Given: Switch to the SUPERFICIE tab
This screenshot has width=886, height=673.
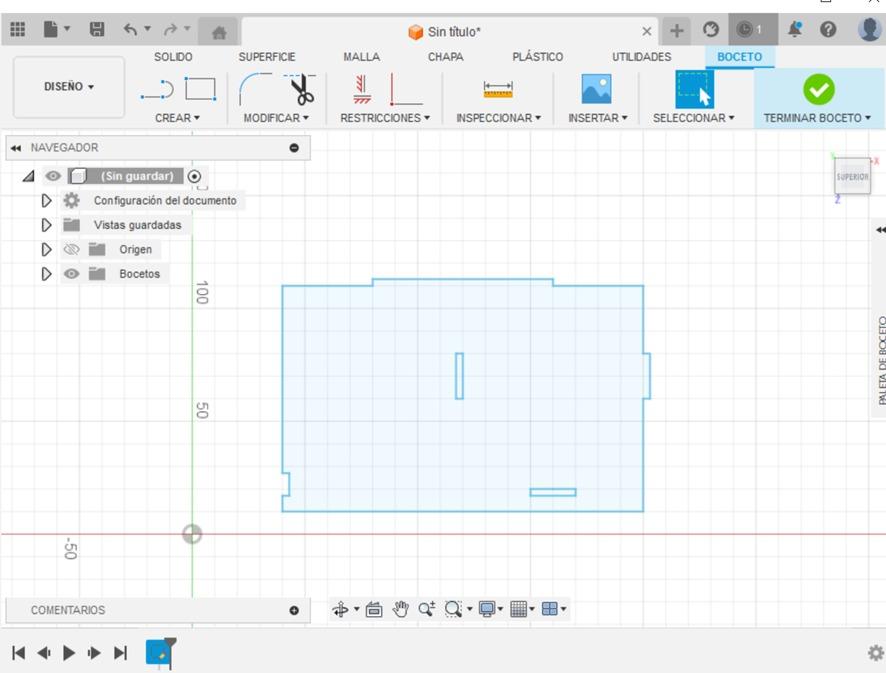Looking at the screenshot, I should click(267, 57).
